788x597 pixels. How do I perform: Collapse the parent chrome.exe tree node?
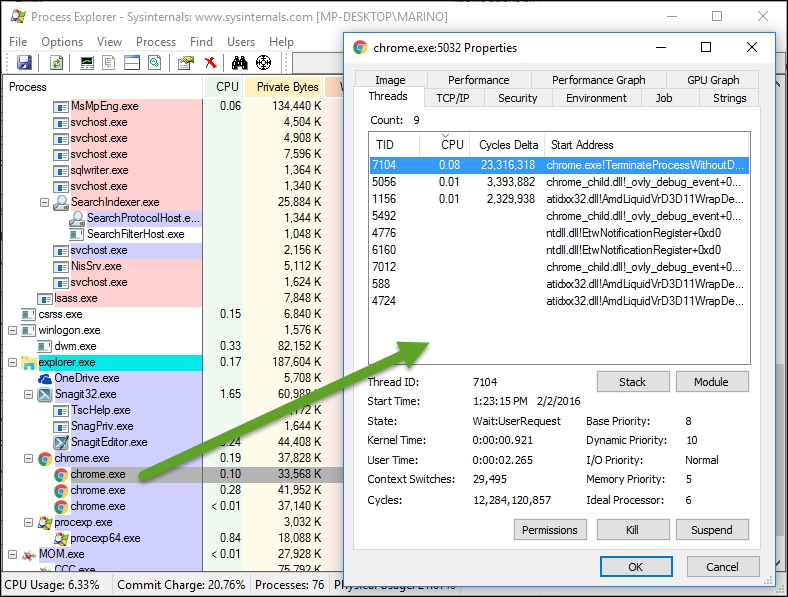29,458
